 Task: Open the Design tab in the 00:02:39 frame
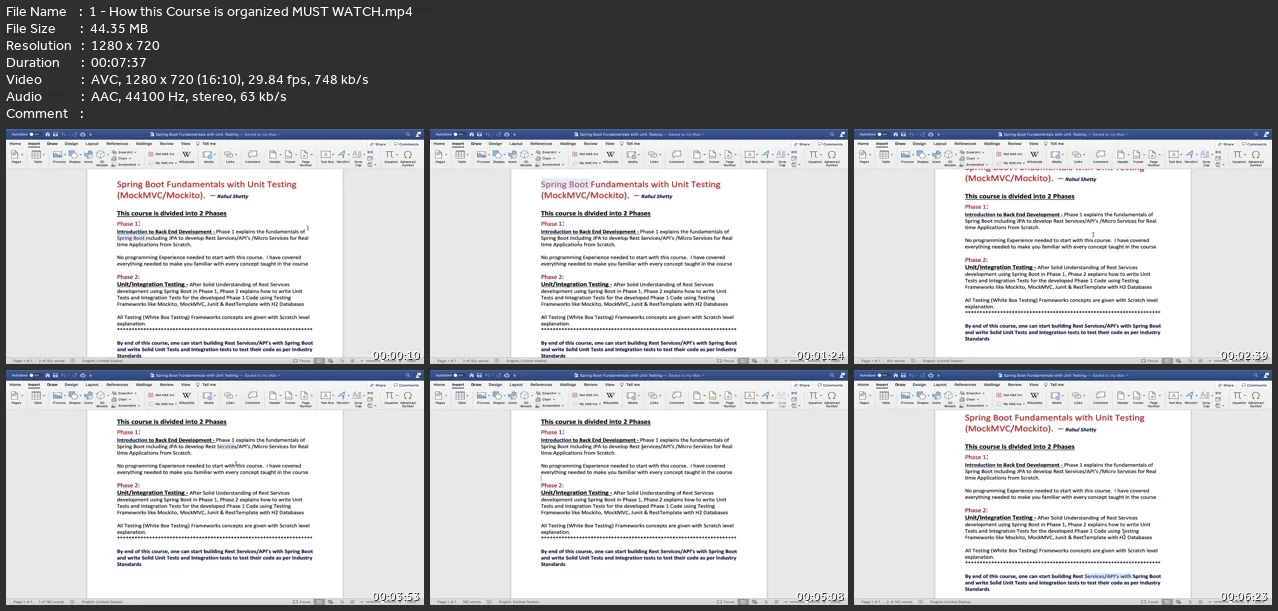tap(919, 143)
